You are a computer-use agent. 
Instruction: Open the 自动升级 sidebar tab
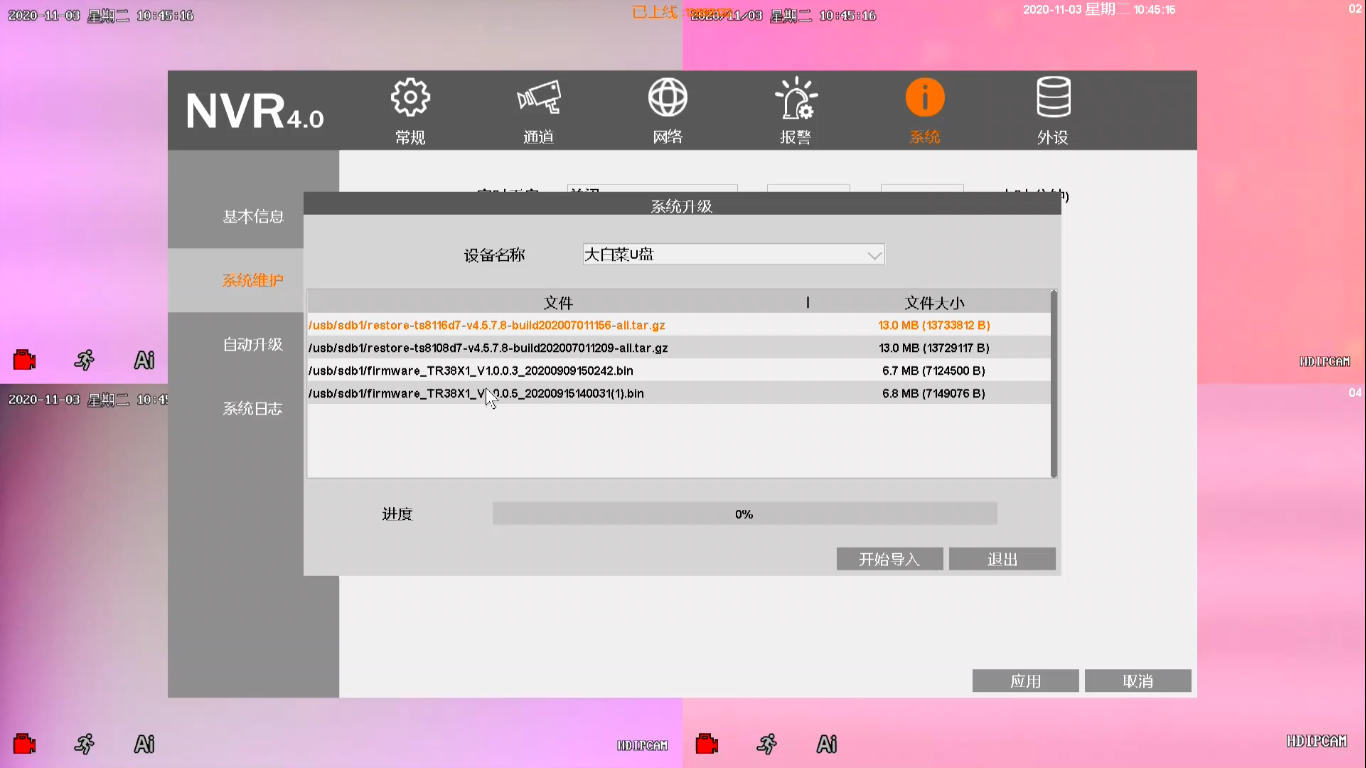253,344
